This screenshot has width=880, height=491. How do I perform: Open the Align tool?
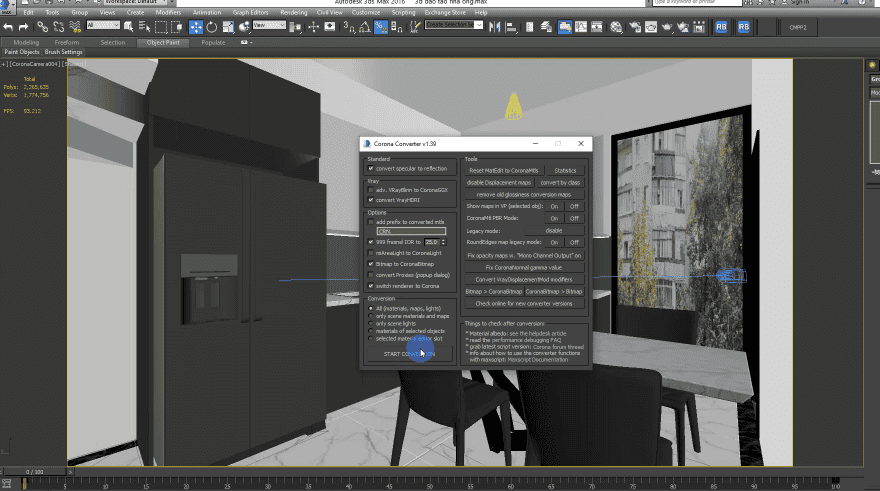pos(511,27)
